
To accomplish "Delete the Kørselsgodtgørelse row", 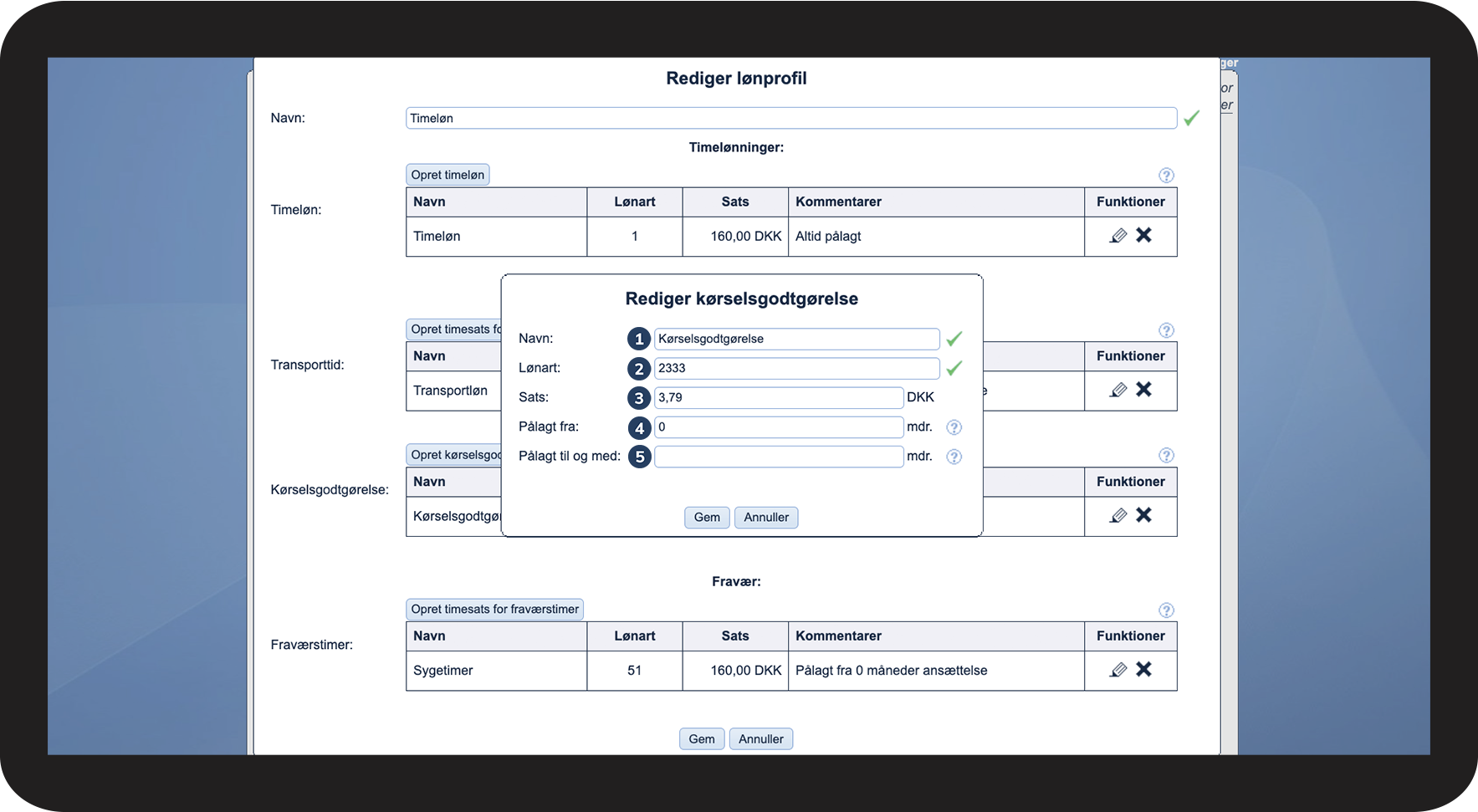I will click(x=1143, y=515).
